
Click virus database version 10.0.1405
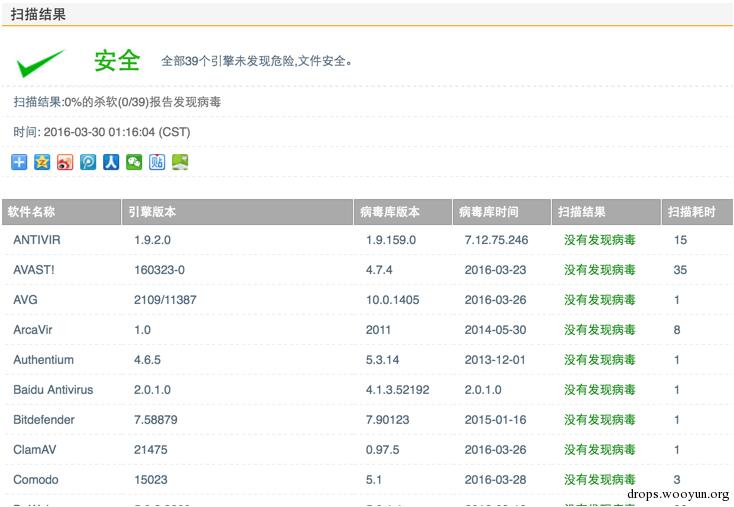click(393, 300)
